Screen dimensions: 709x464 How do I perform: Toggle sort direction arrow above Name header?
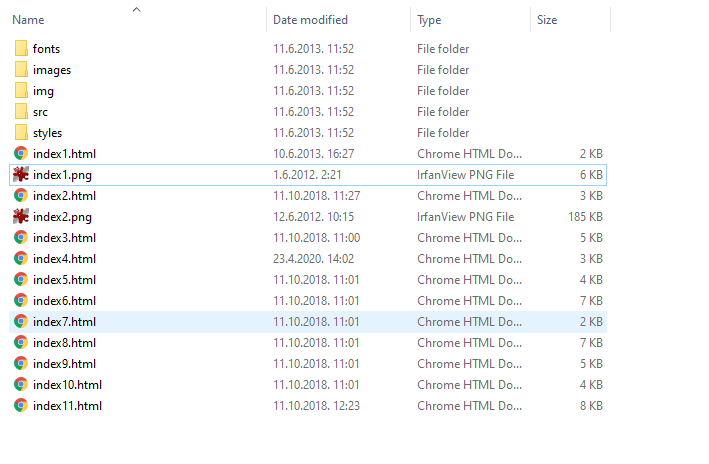(136, 10)
